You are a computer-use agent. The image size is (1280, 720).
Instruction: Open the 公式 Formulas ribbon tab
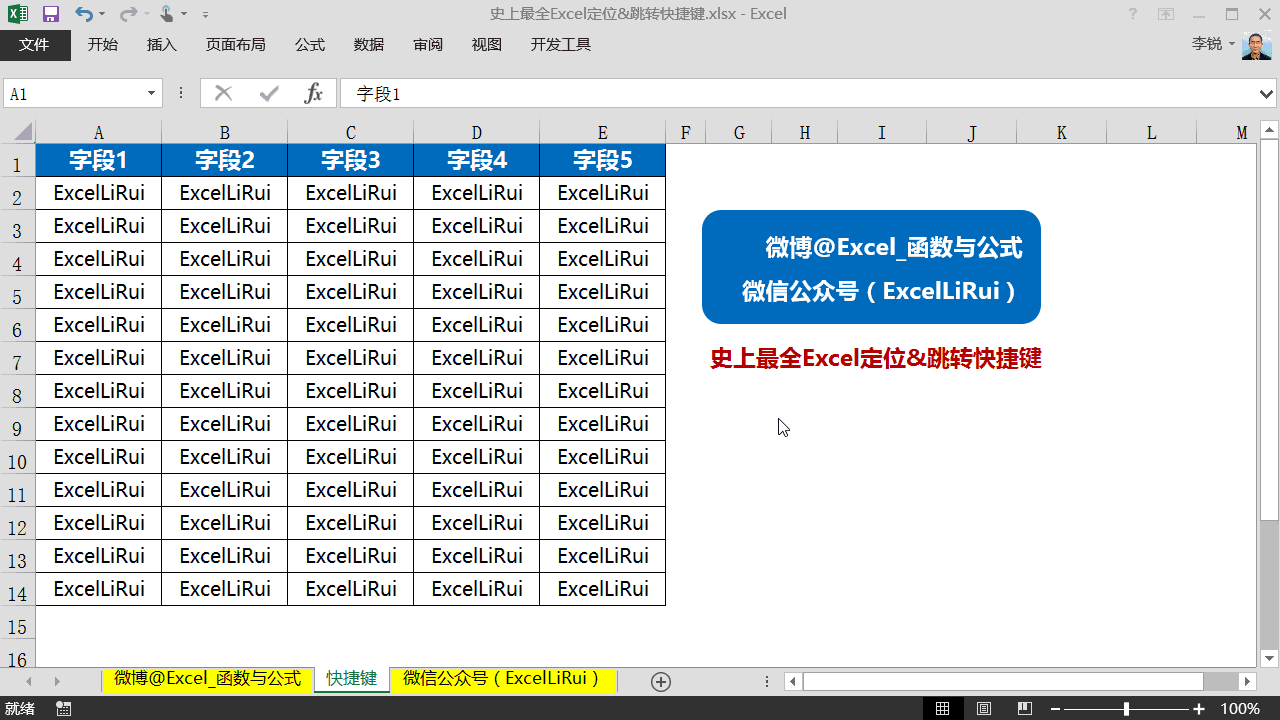point(310,44)
